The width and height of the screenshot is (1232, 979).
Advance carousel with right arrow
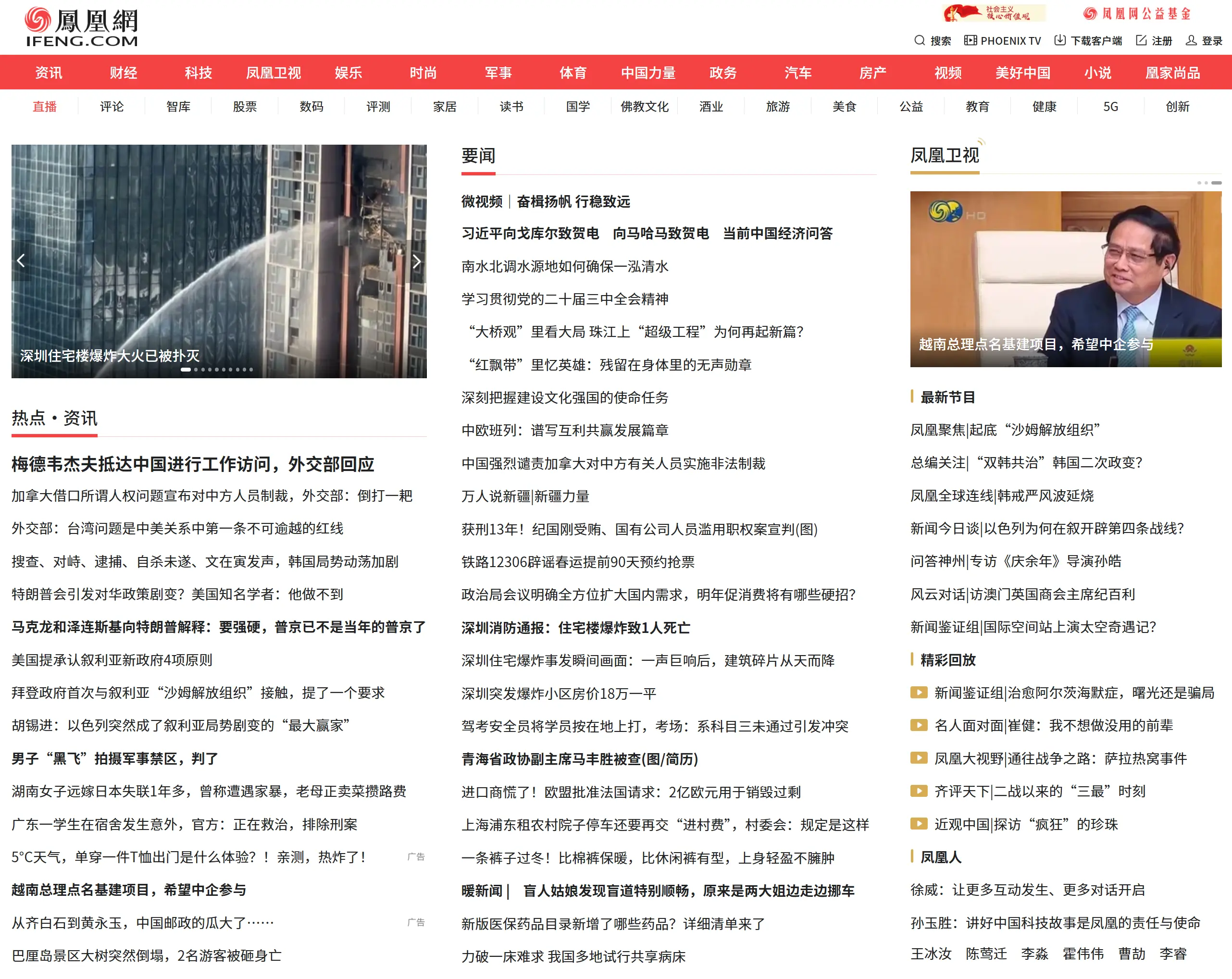[417, 261]
